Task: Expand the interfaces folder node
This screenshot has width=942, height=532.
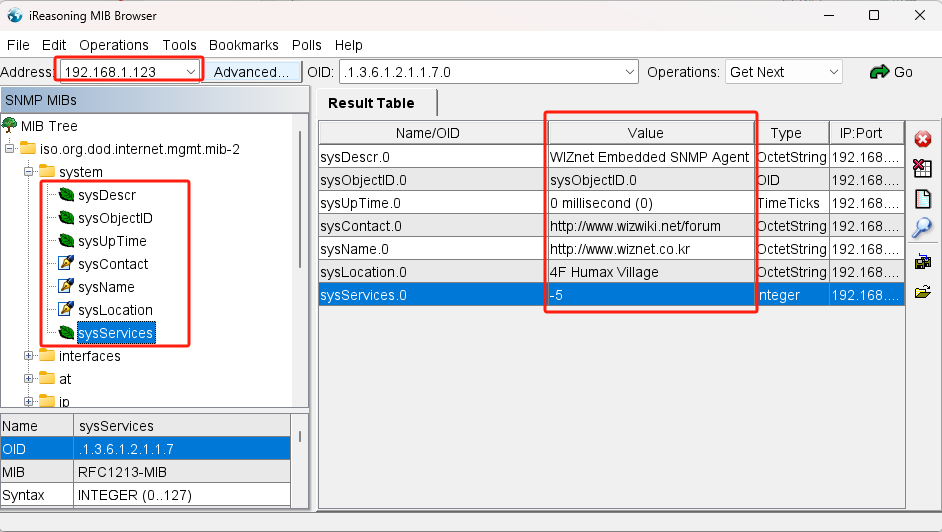Action: coord(29,356)
